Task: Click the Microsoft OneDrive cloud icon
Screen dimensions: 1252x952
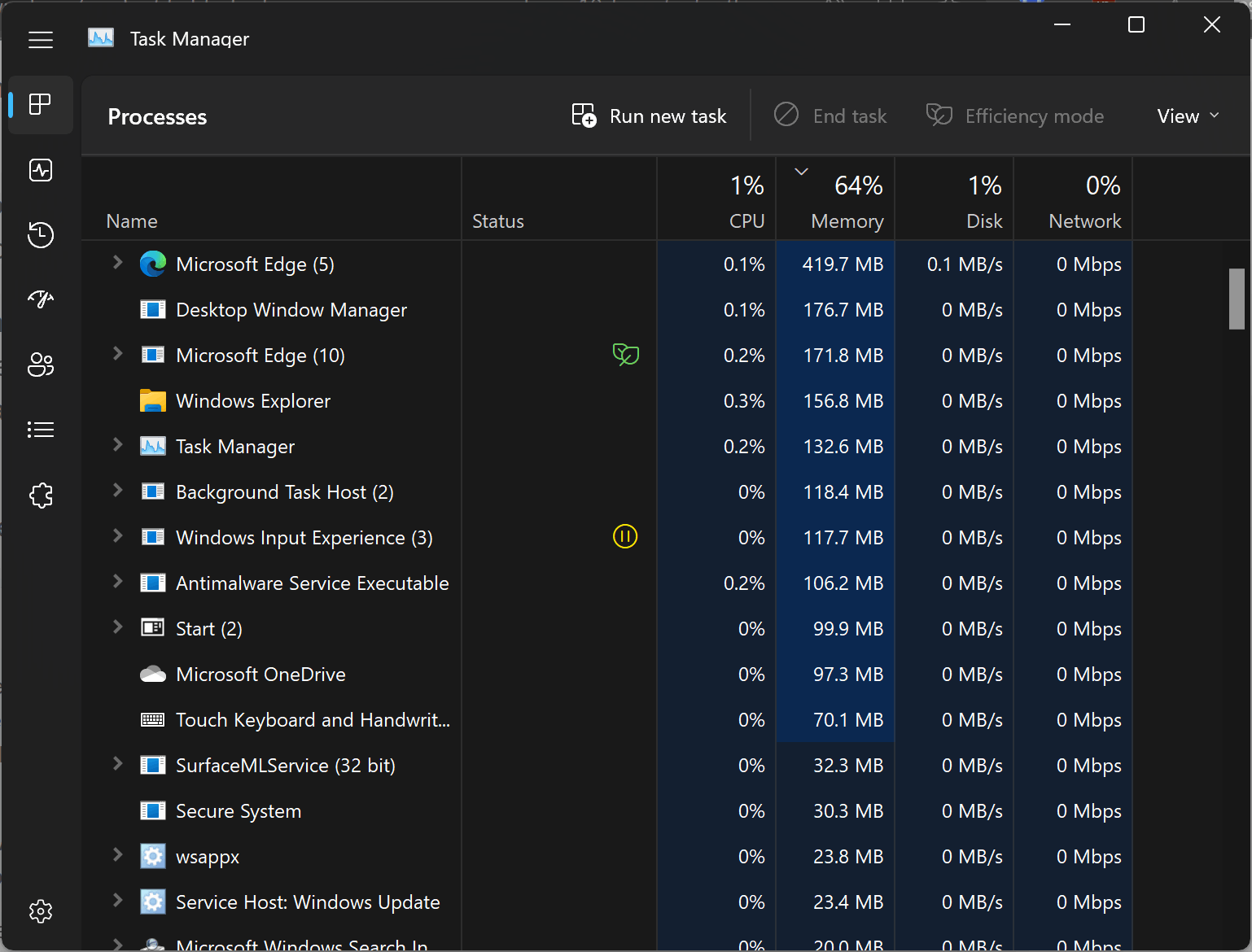Action: pos(153,675)
